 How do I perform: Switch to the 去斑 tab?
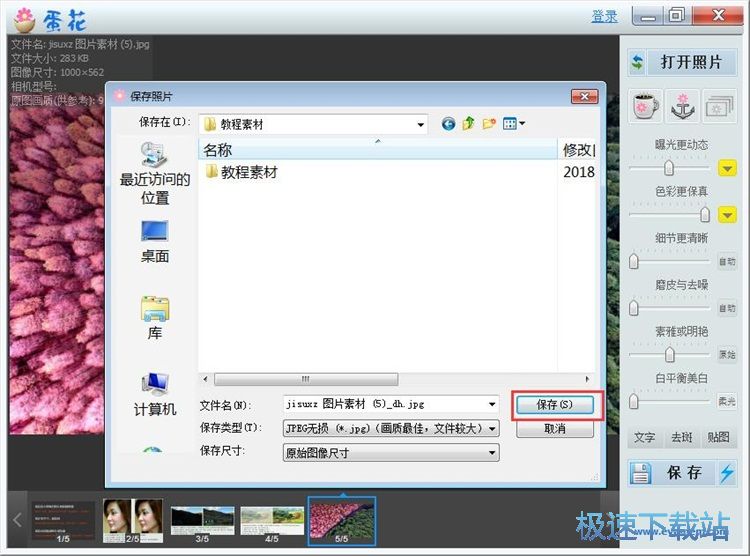point(681,437)
